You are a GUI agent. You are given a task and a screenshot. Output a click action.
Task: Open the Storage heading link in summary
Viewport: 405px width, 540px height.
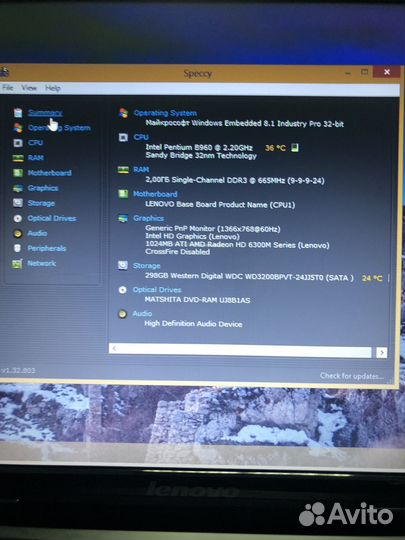click(x=147, y=266)
